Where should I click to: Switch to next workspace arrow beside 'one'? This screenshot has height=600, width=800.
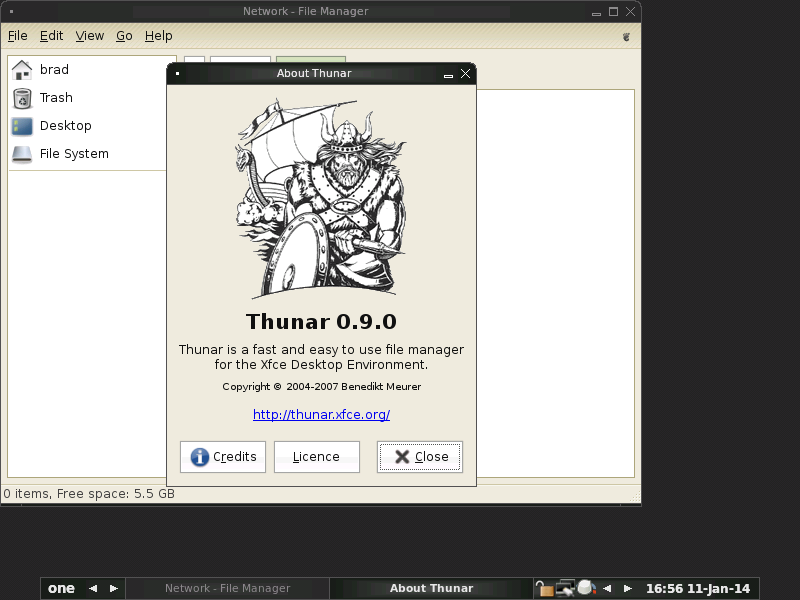pos(114,588)
